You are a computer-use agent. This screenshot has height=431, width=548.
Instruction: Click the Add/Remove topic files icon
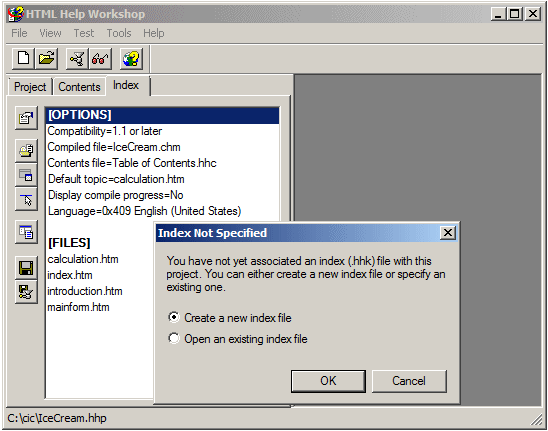(x=26, y=150)
